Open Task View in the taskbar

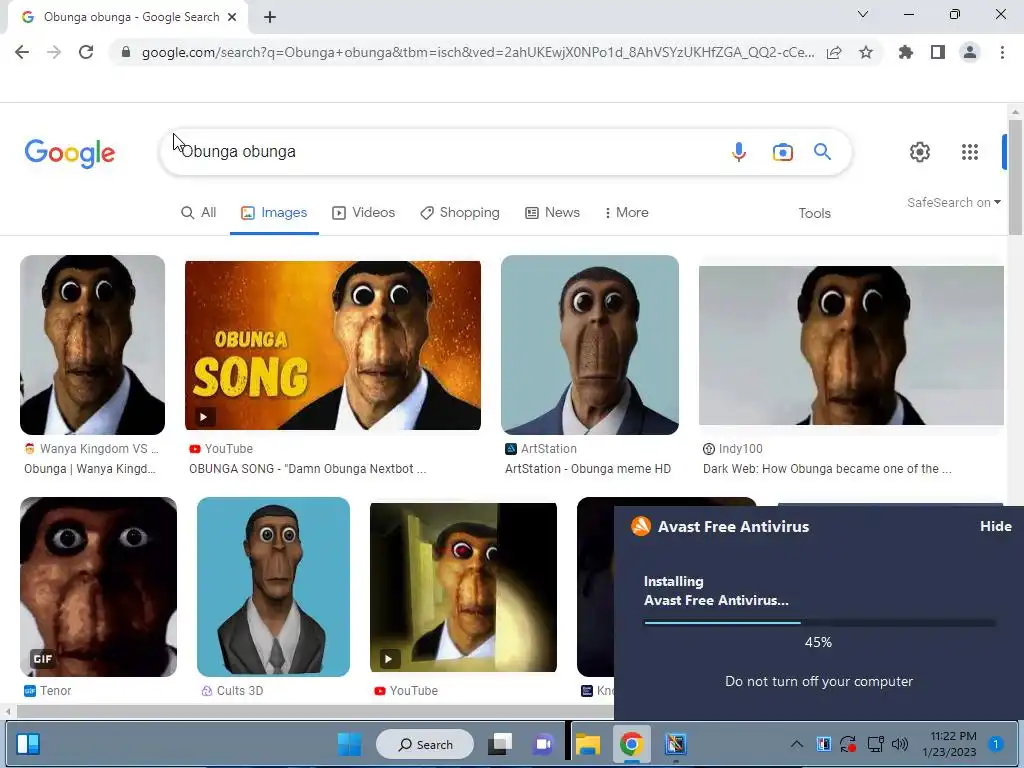pos(500,744)
